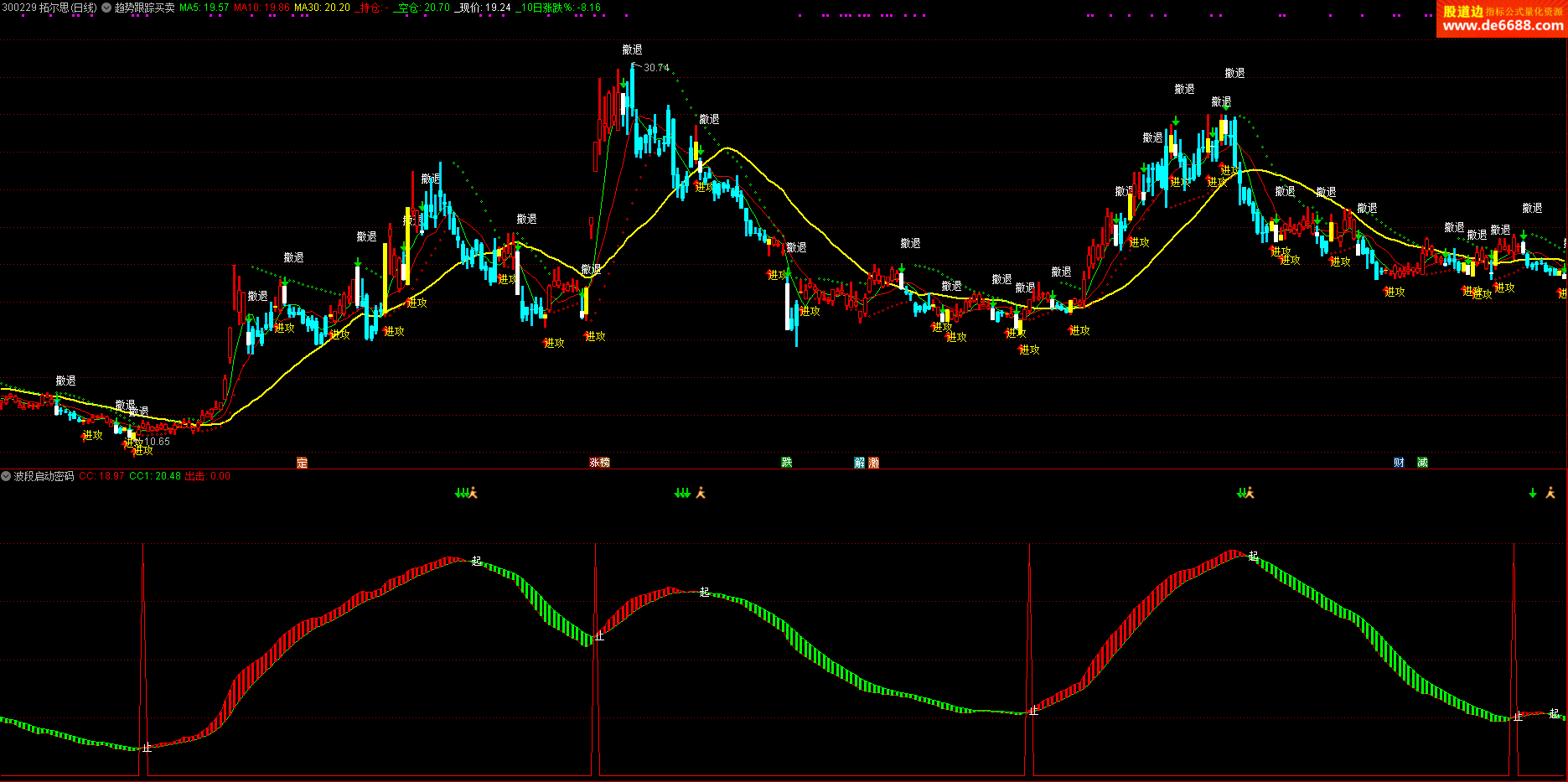This screenshot has width=1568, height=782.
Task: Select the MA10 moving average label
Action: point(261,8)
